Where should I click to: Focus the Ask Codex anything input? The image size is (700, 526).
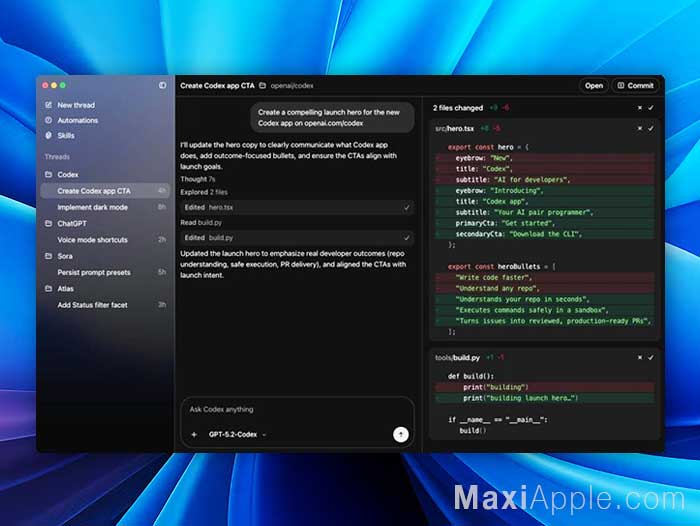297,409
